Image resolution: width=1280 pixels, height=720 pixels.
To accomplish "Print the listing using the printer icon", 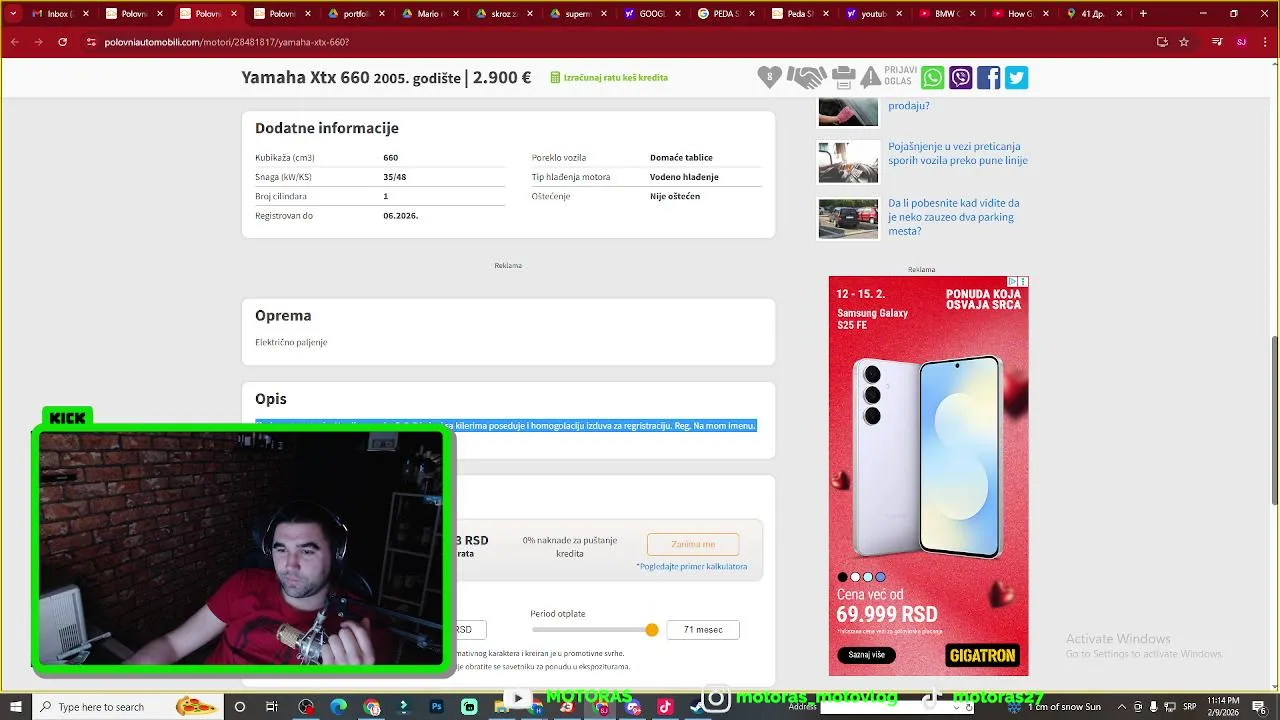I will (x=844, y=77).
